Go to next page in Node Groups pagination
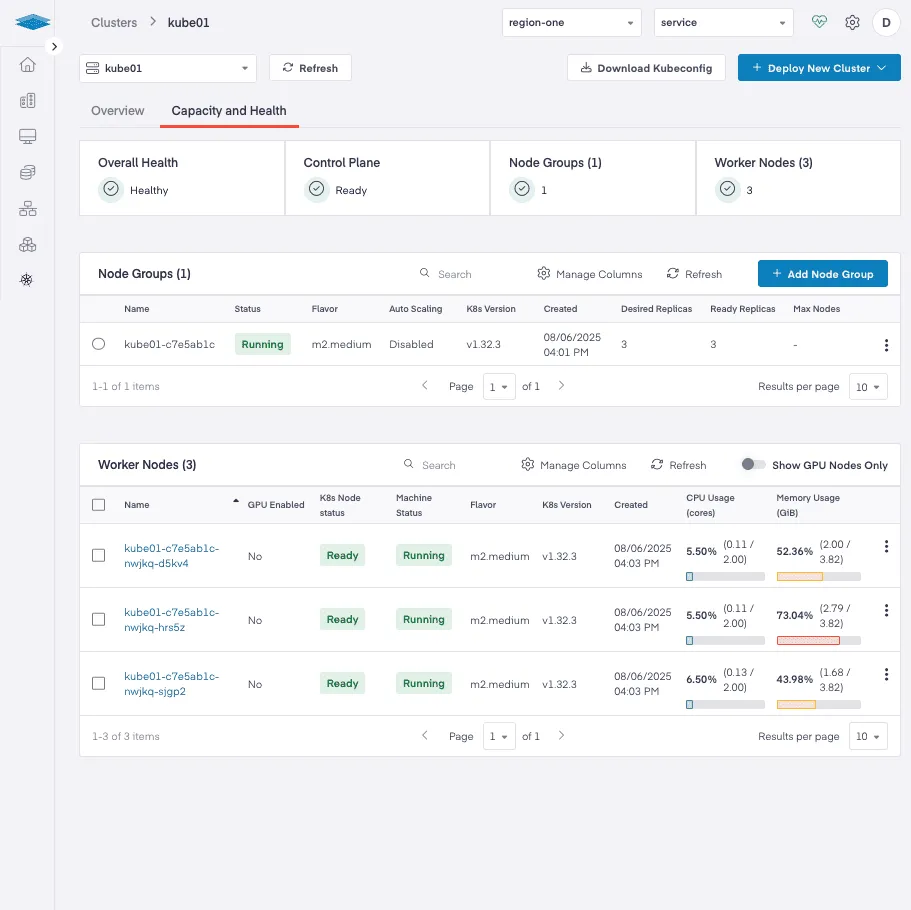 tap(561, 385)
